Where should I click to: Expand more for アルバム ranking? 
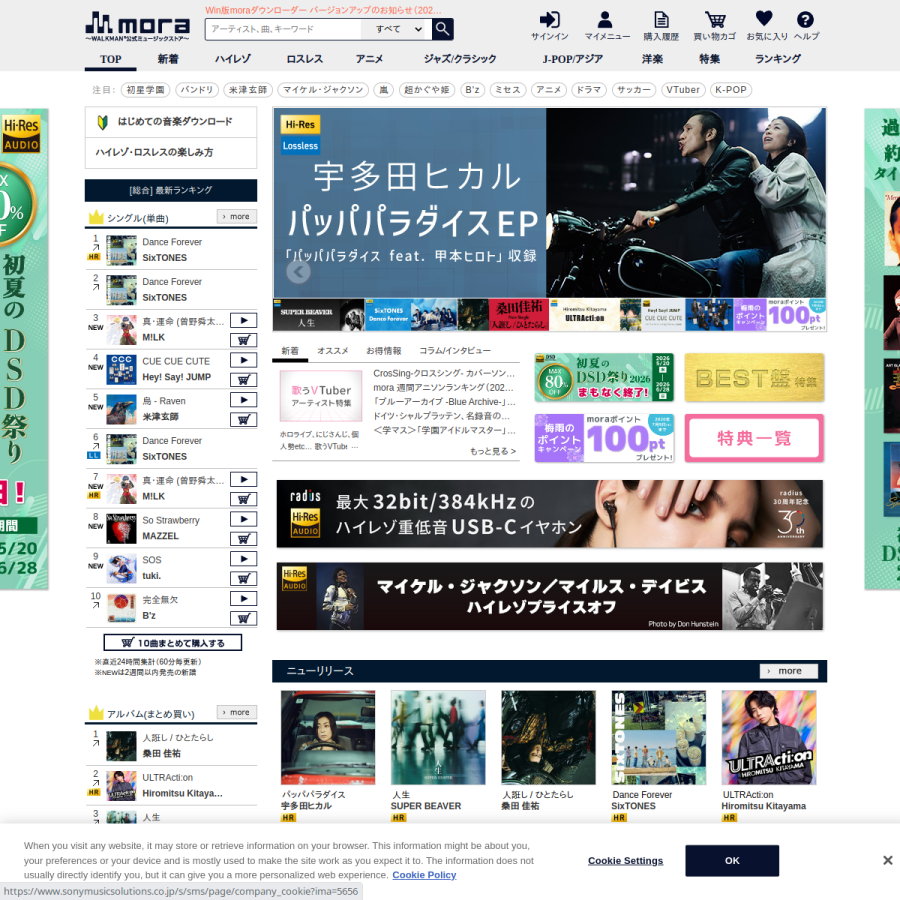pyautogui.click(x=236, y=712)
